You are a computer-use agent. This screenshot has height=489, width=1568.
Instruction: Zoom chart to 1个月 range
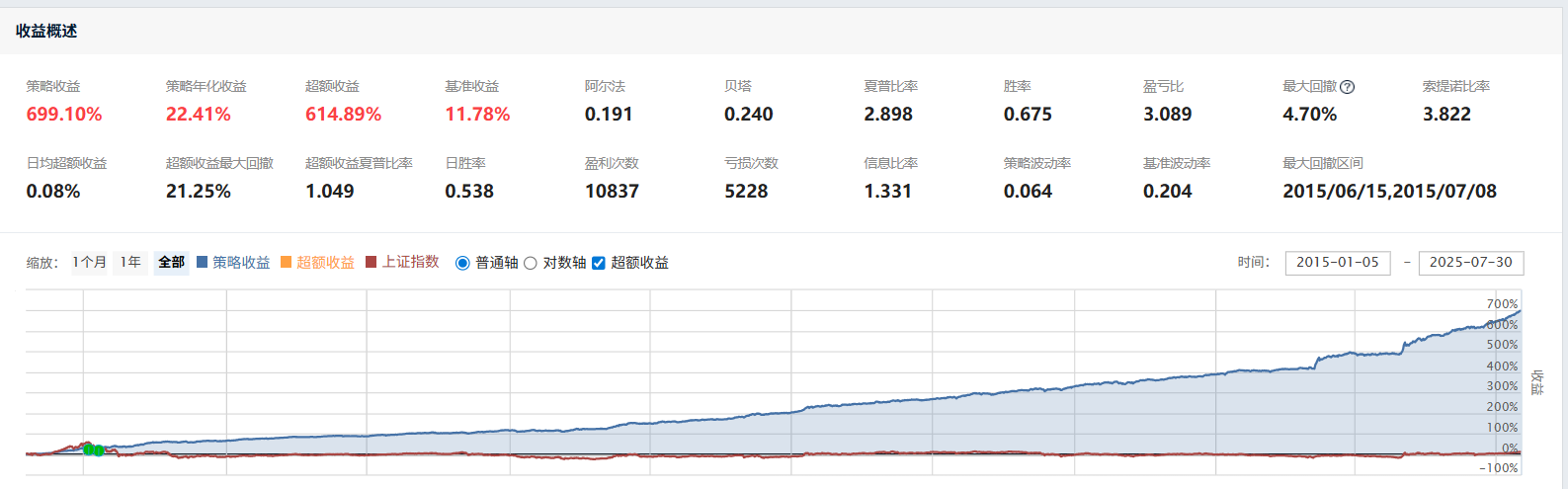pos(89,263)
